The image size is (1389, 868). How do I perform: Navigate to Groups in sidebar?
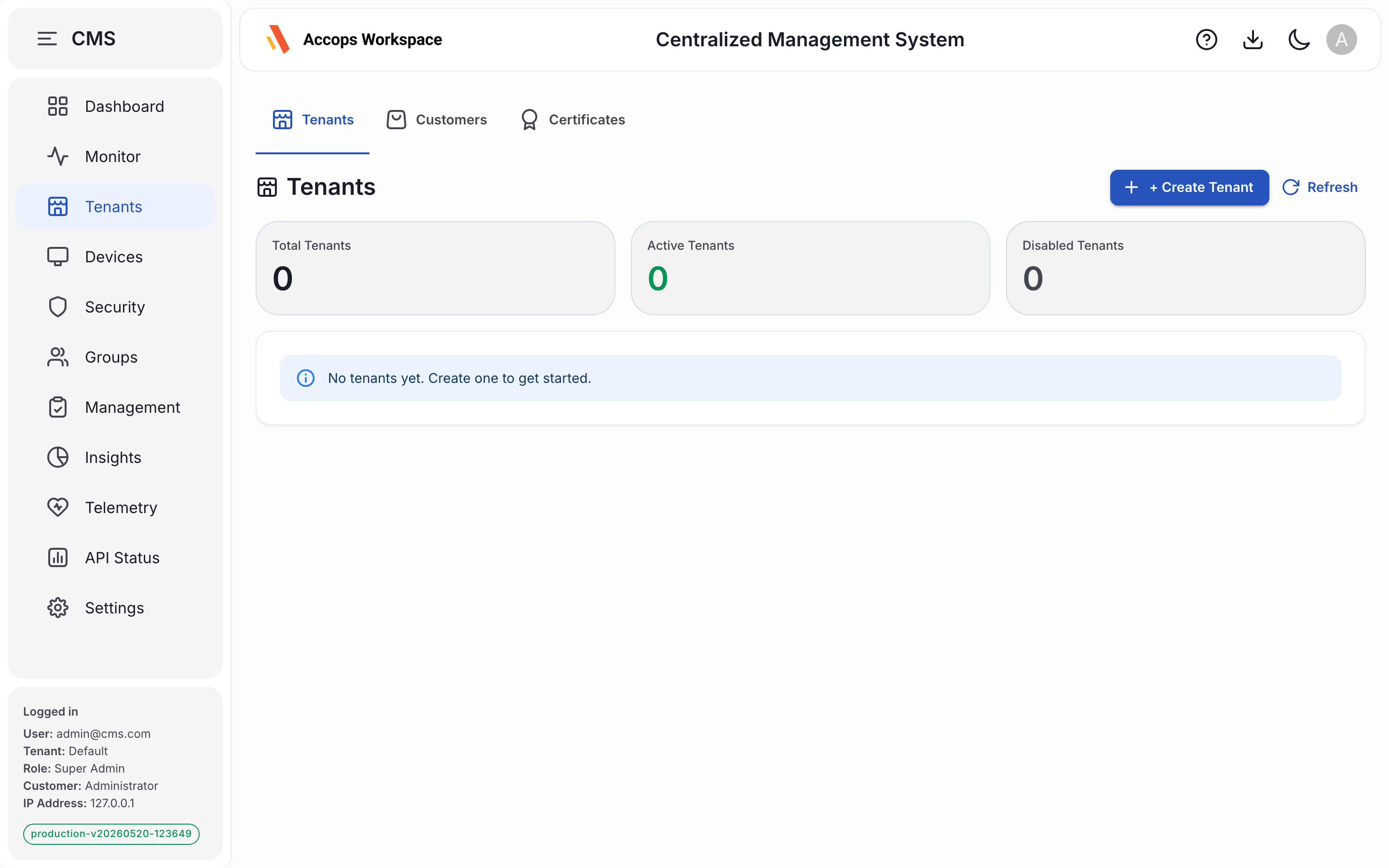pos(115,357)
